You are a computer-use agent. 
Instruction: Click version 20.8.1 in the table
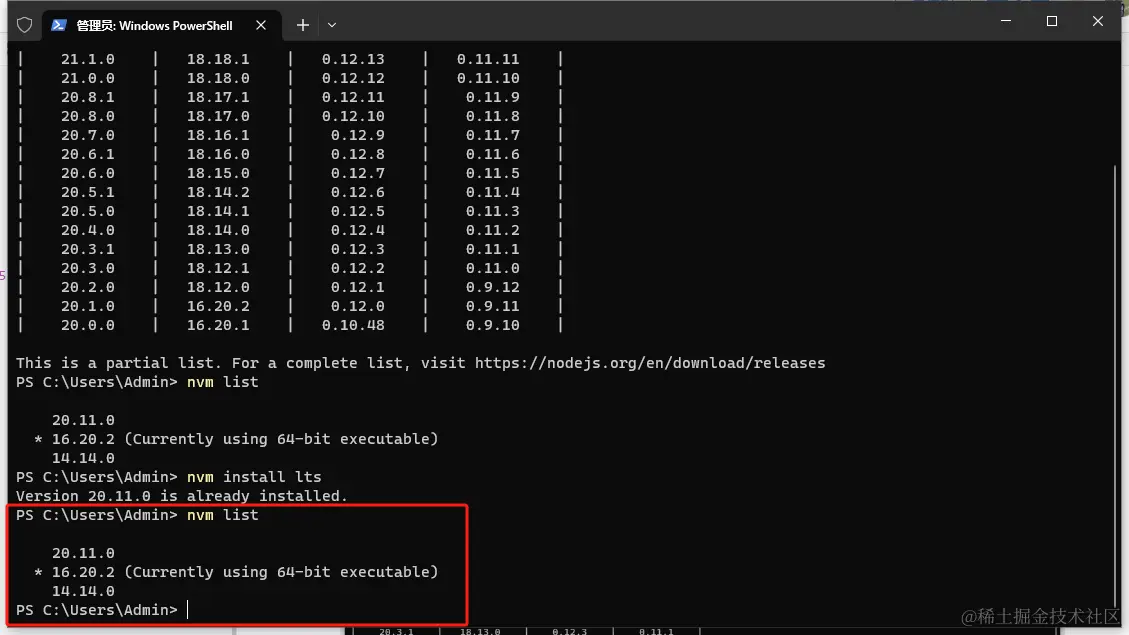88,97
